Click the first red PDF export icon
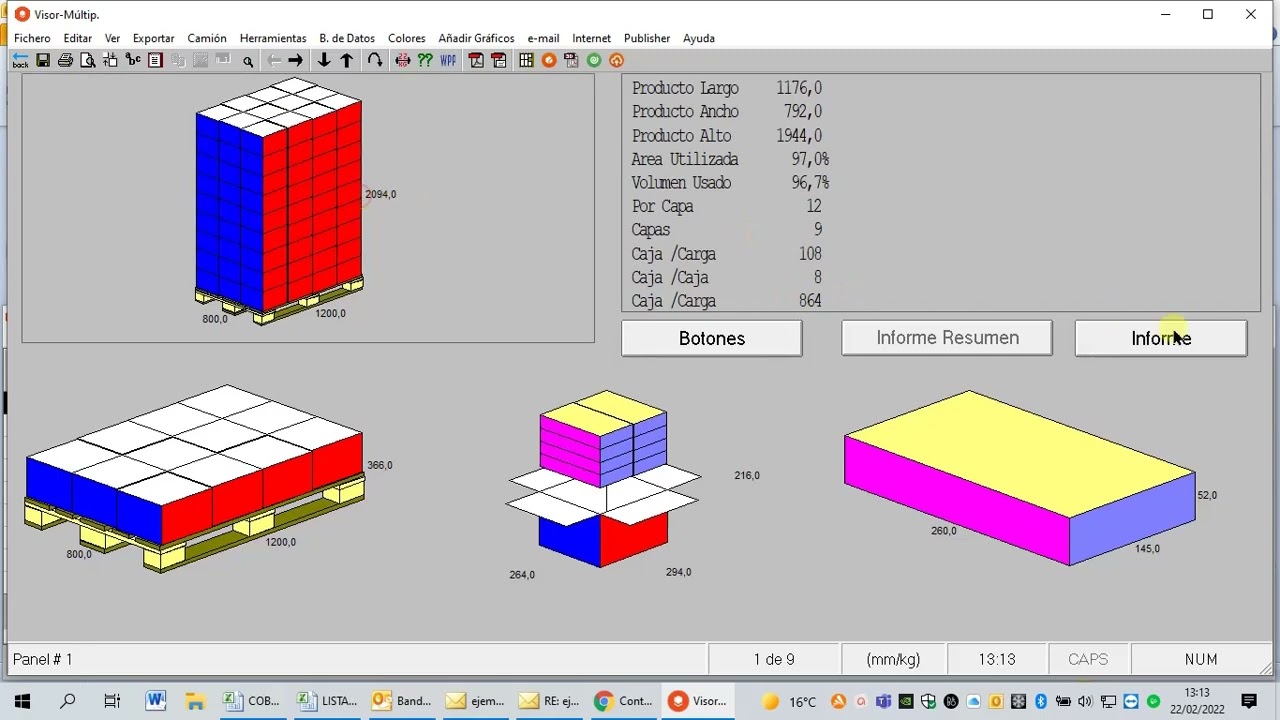Image resolution: width=1280 pixels, height=720 pixels. (476, 60)
